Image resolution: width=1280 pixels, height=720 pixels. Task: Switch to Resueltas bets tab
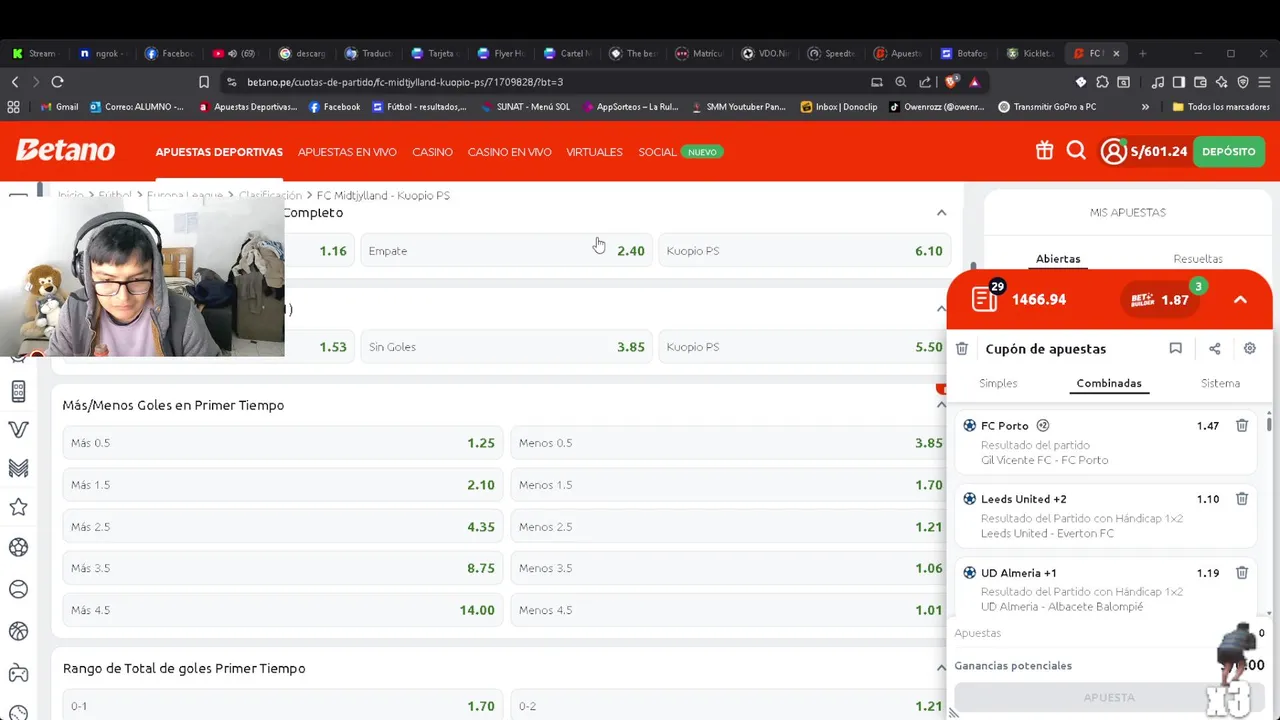click(x=1198, y=258)
